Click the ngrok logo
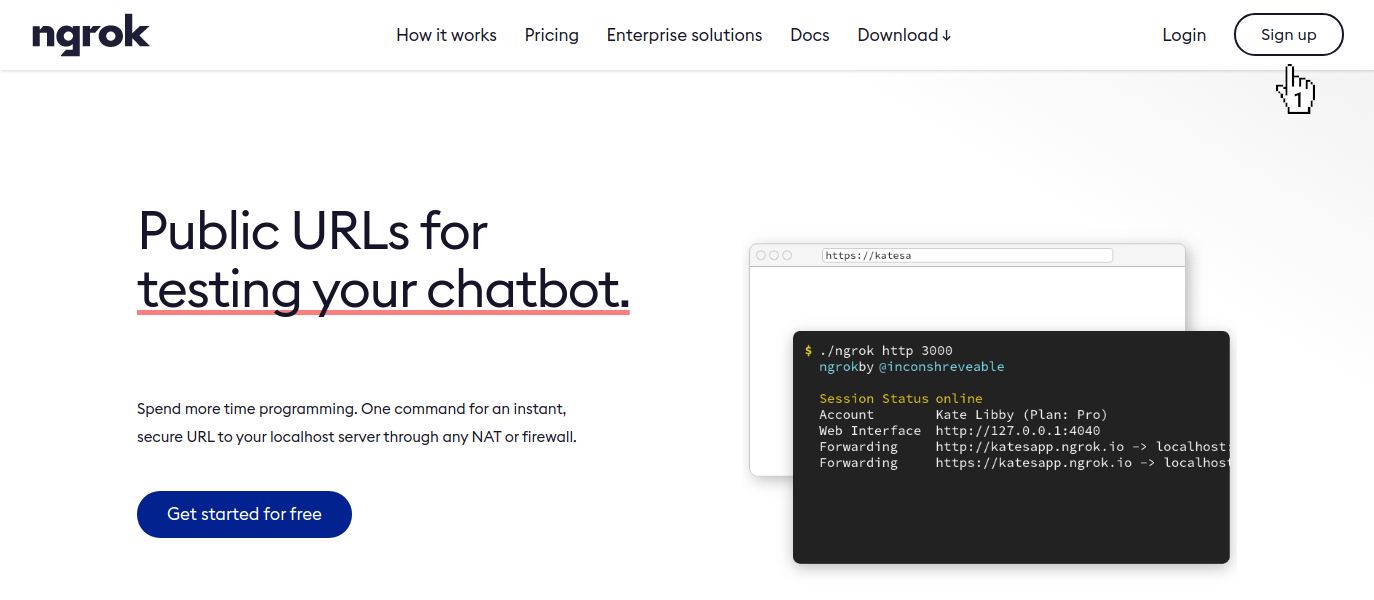The image size is (1374, 600). click(x=90, y=35)
